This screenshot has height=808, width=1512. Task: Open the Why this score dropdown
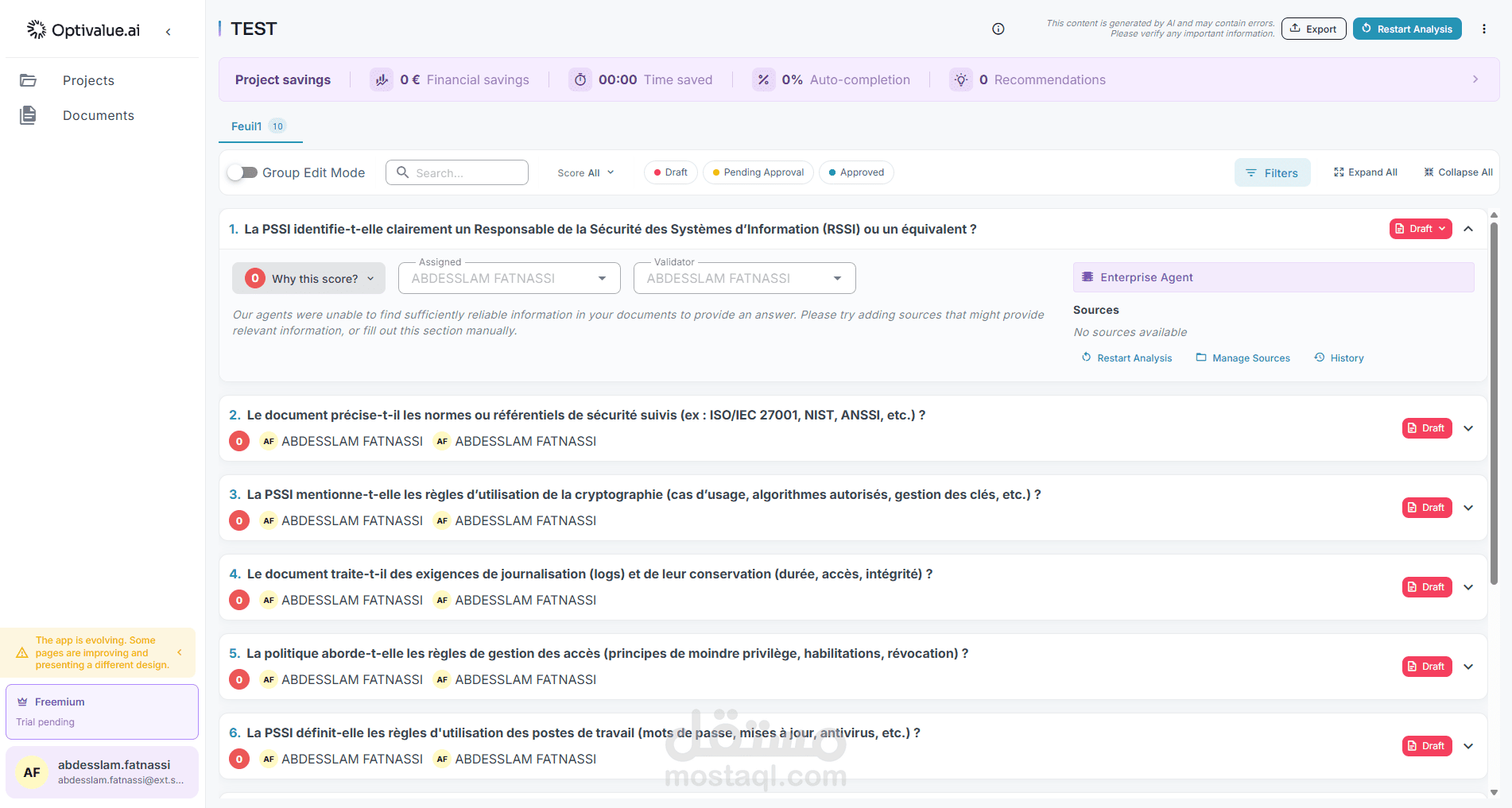coord(308,278)
